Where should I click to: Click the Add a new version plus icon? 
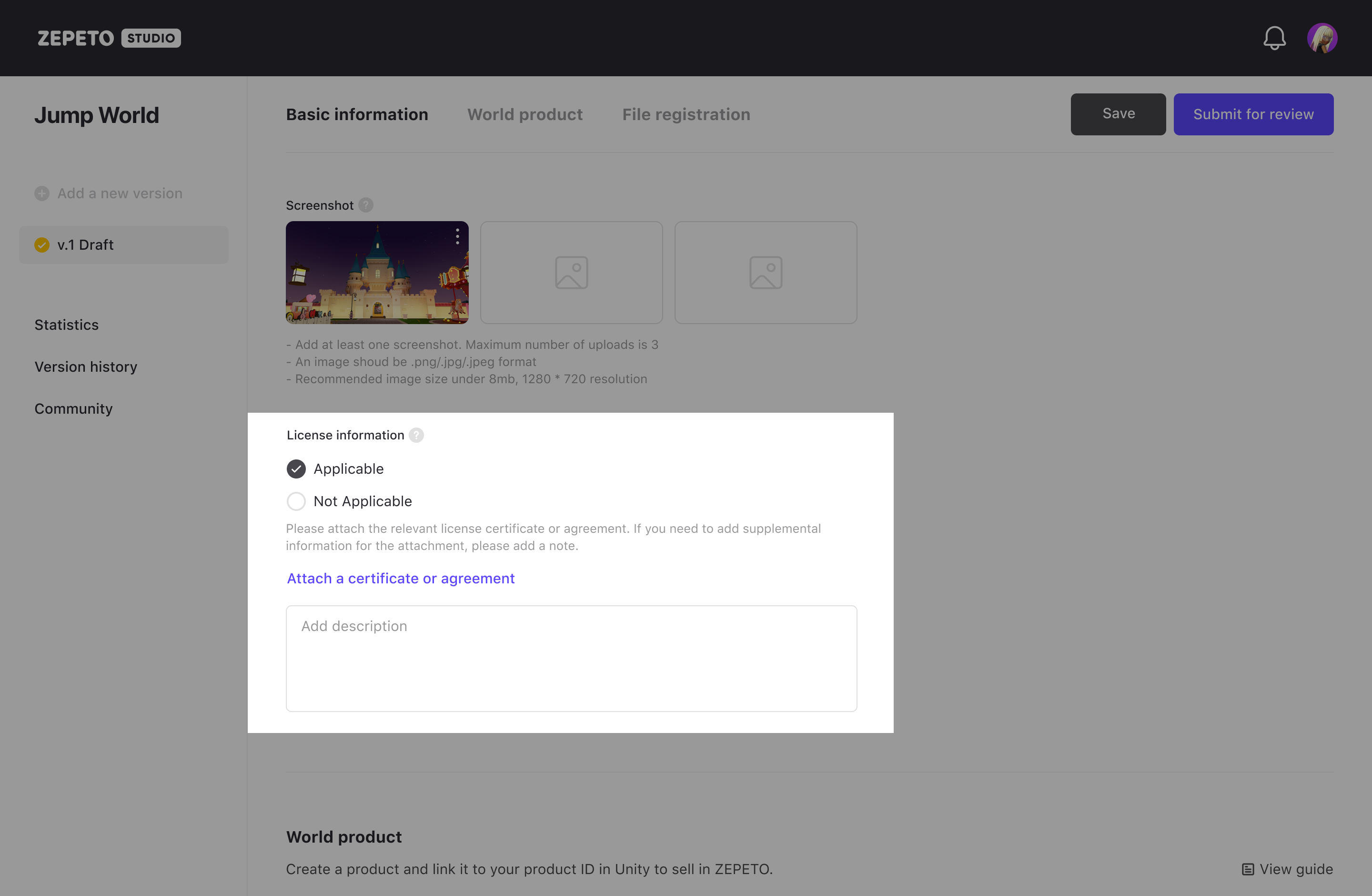41,193
